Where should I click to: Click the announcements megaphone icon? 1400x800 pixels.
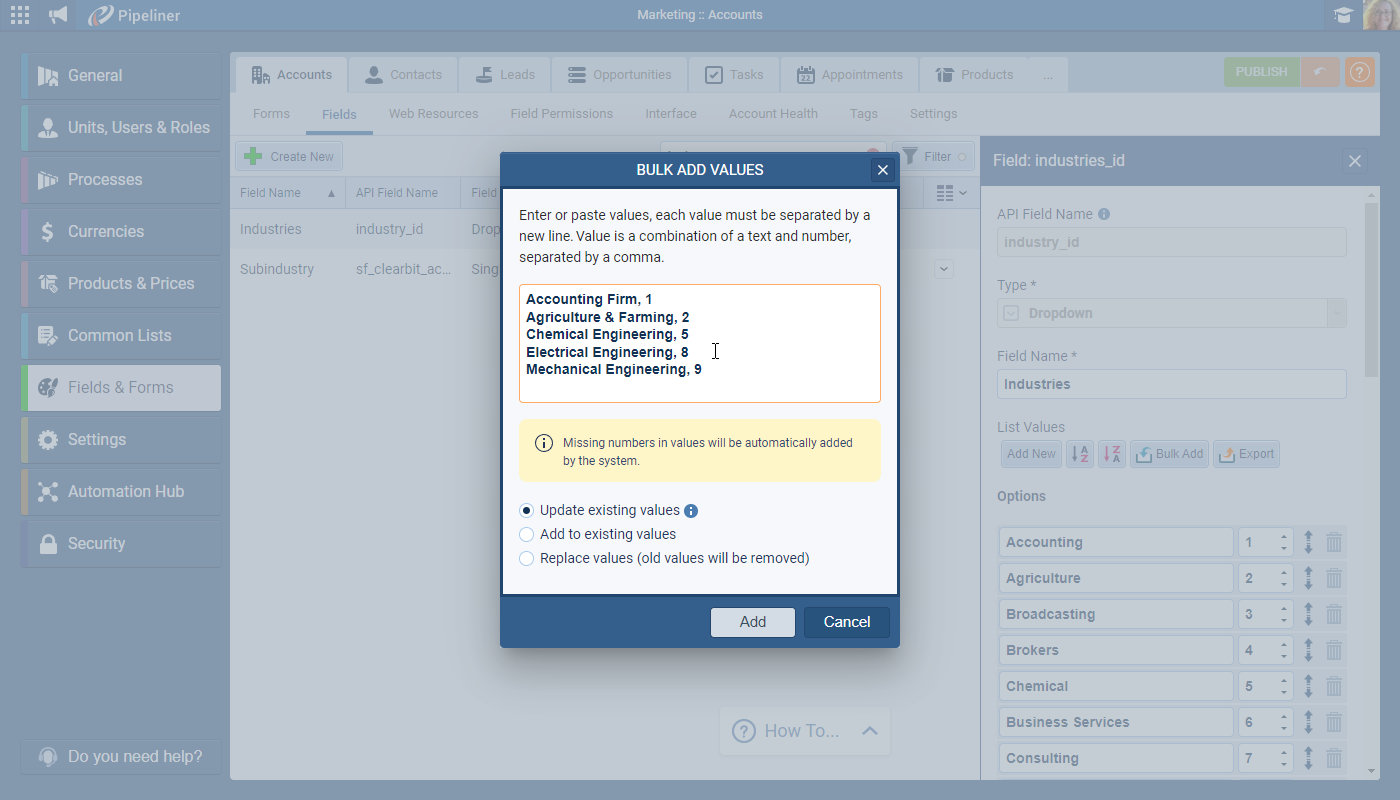pos(59,15)
